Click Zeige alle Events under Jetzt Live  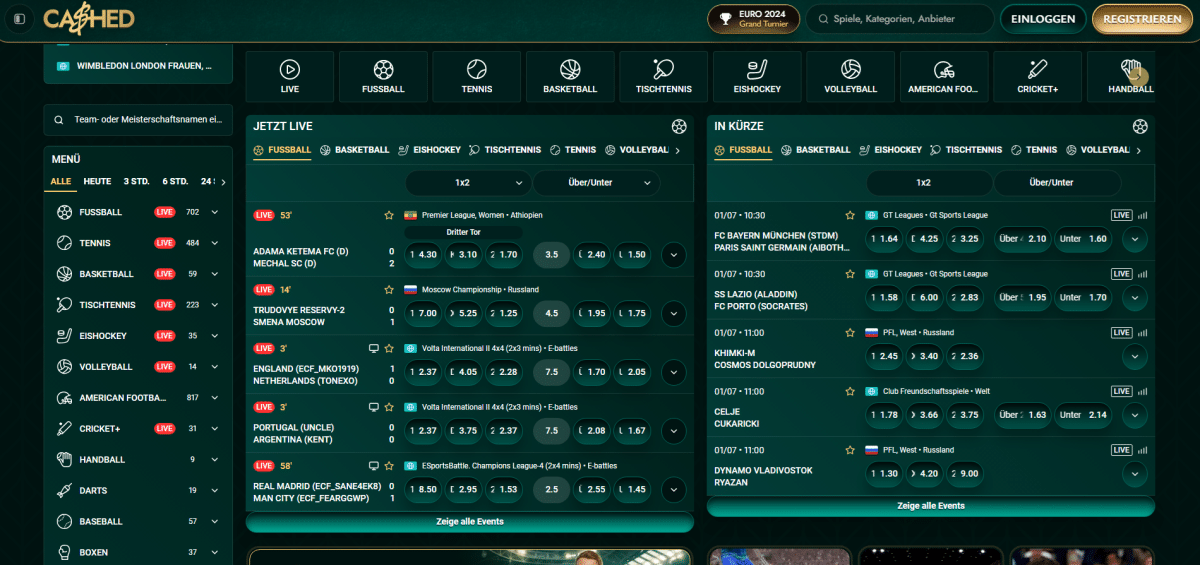470,522
